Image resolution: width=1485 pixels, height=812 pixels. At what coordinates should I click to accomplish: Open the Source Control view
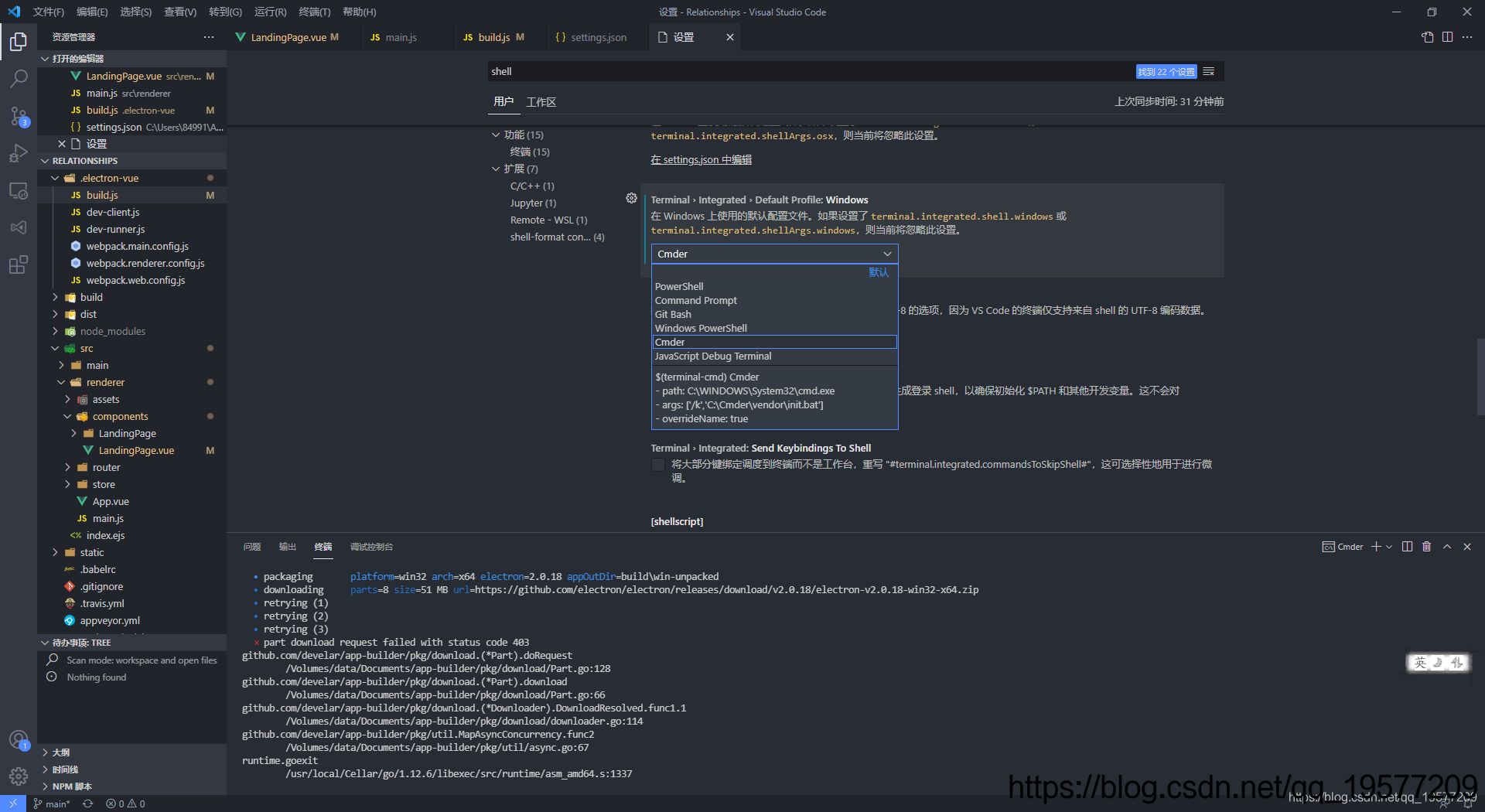[19, 116]
